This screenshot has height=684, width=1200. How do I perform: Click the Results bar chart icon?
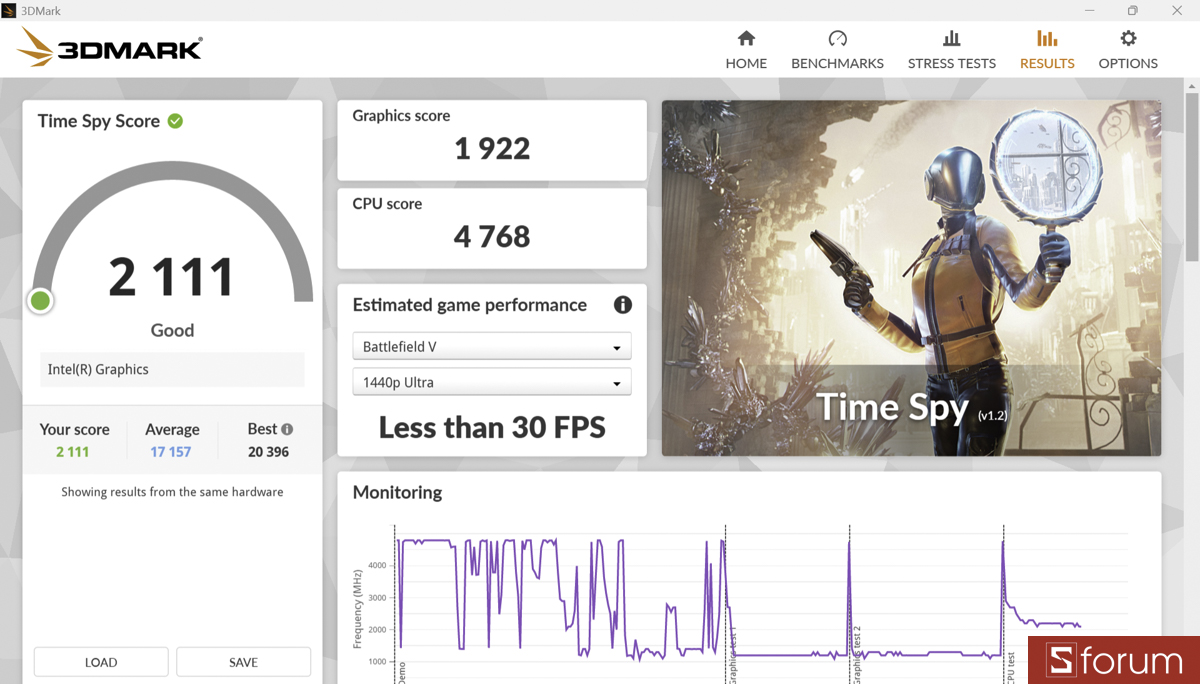[x=1047, y=39]
